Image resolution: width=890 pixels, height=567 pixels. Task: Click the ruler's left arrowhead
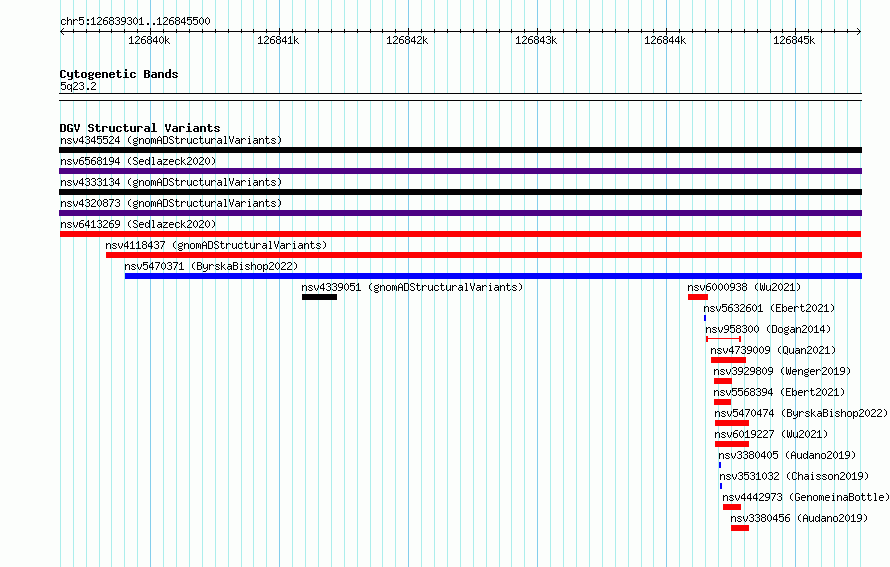point(62,32)
